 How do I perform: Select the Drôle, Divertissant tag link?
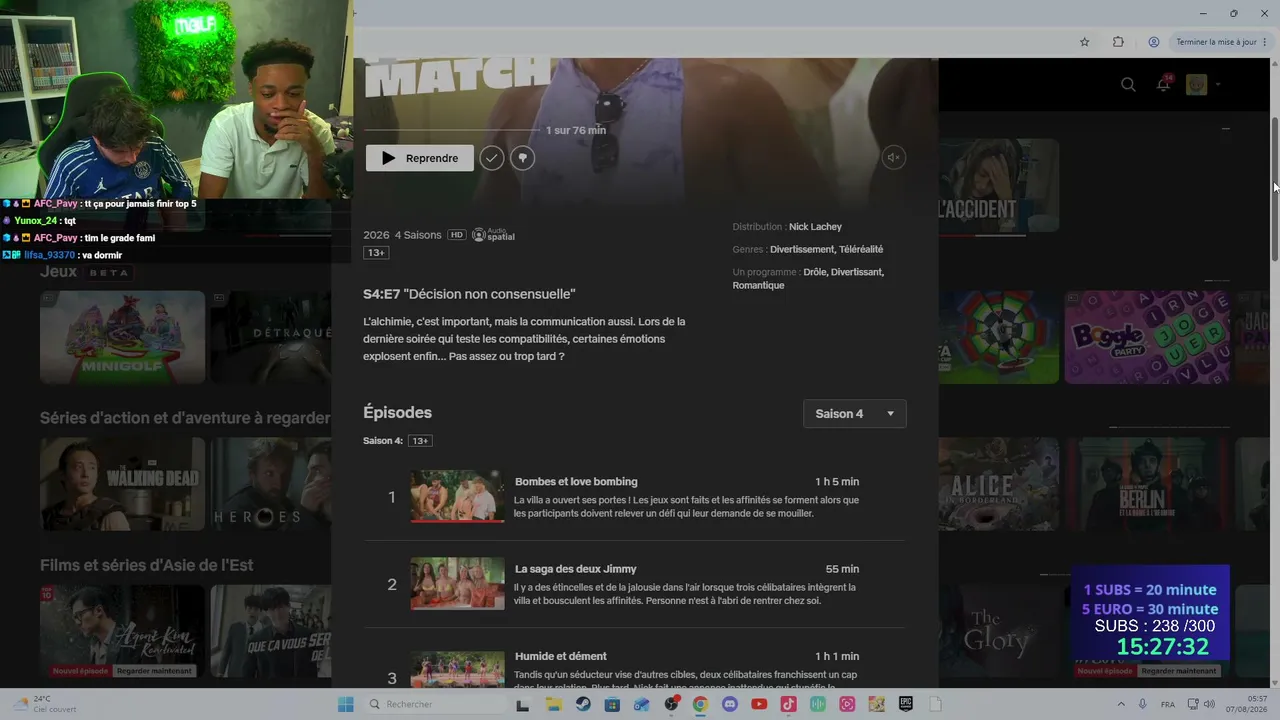pyautogui.click(x=843, y=272)
